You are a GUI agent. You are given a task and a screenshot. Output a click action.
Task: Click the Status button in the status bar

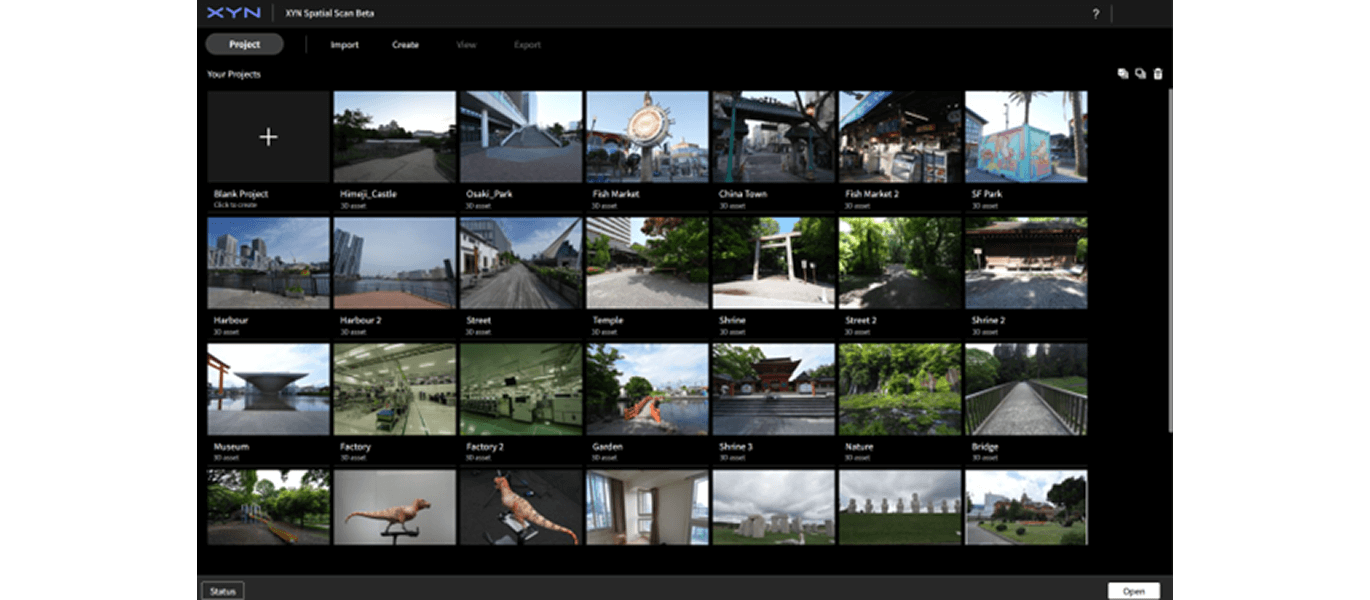tap(222, 589)
